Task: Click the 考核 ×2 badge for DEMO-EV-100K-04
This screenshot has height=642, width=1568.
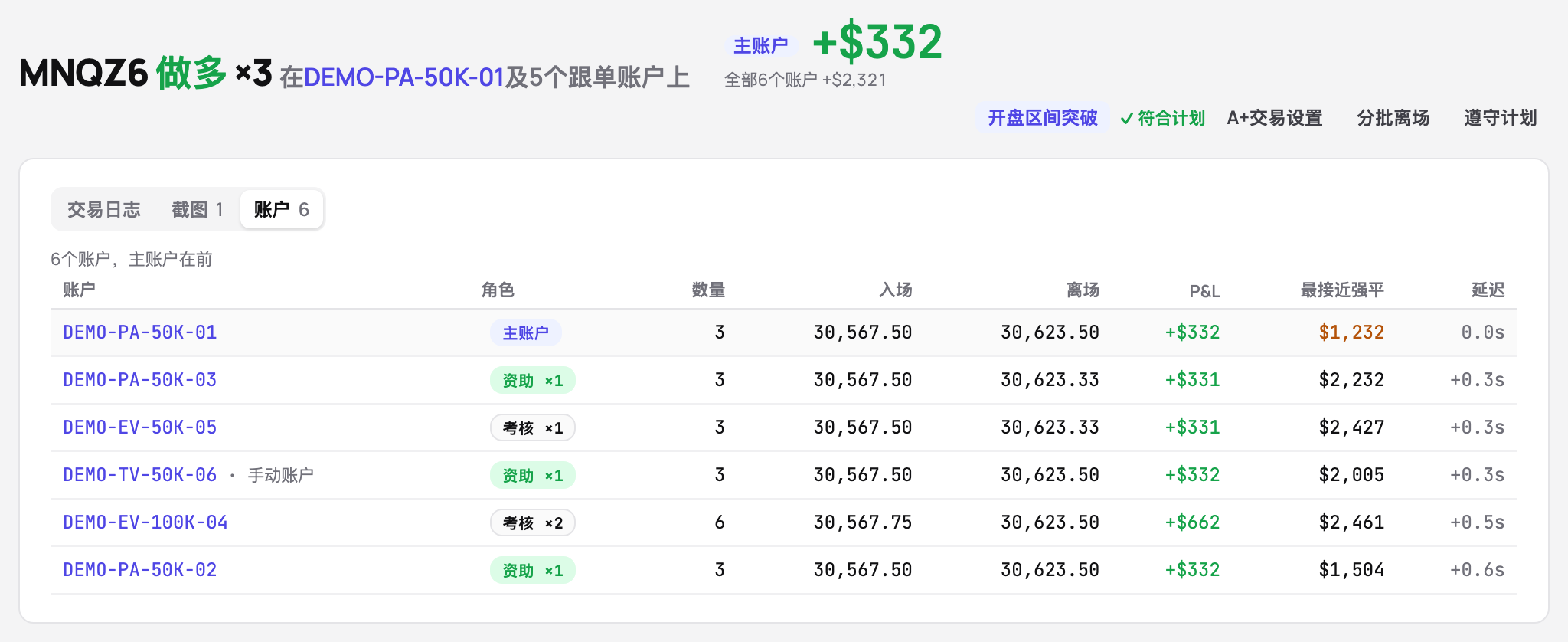Action: [533, 523]
